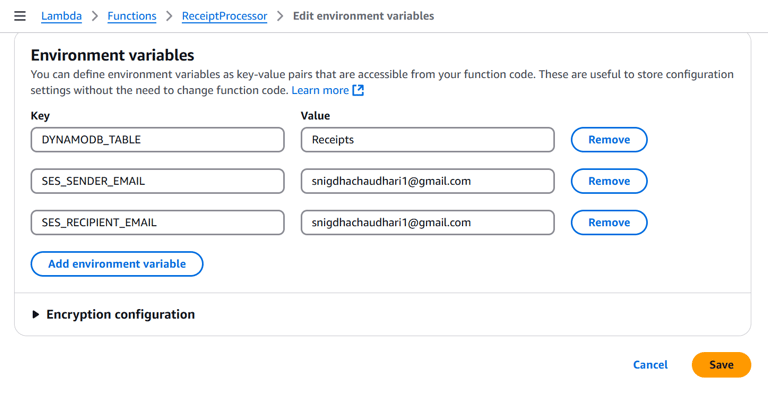This screenshot has width=768, height=402.
Task: Go to Lambda breadcrumb link
Action: point(61,16)
